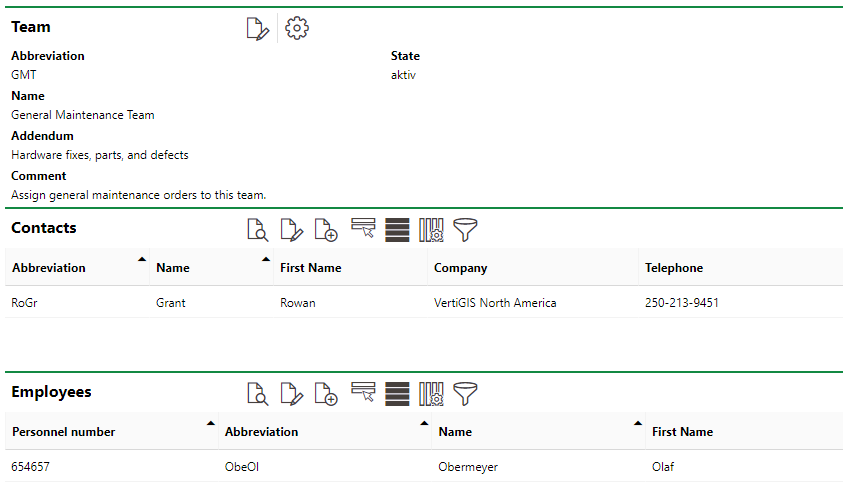Click the Telephone column header in Contacts
This screenshot has height=489, width=843.
[x=674, y=268]
